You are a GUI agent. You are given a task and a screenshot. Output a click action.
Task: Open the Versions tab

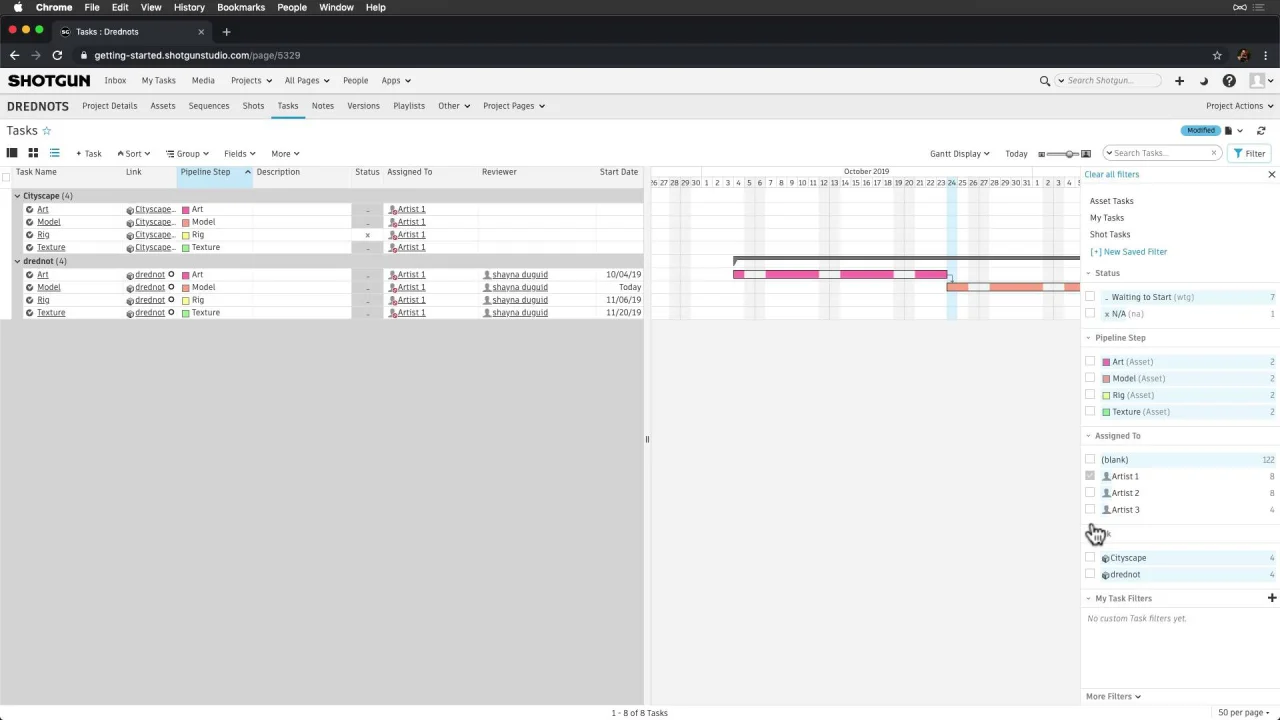(x=363, y=106)
